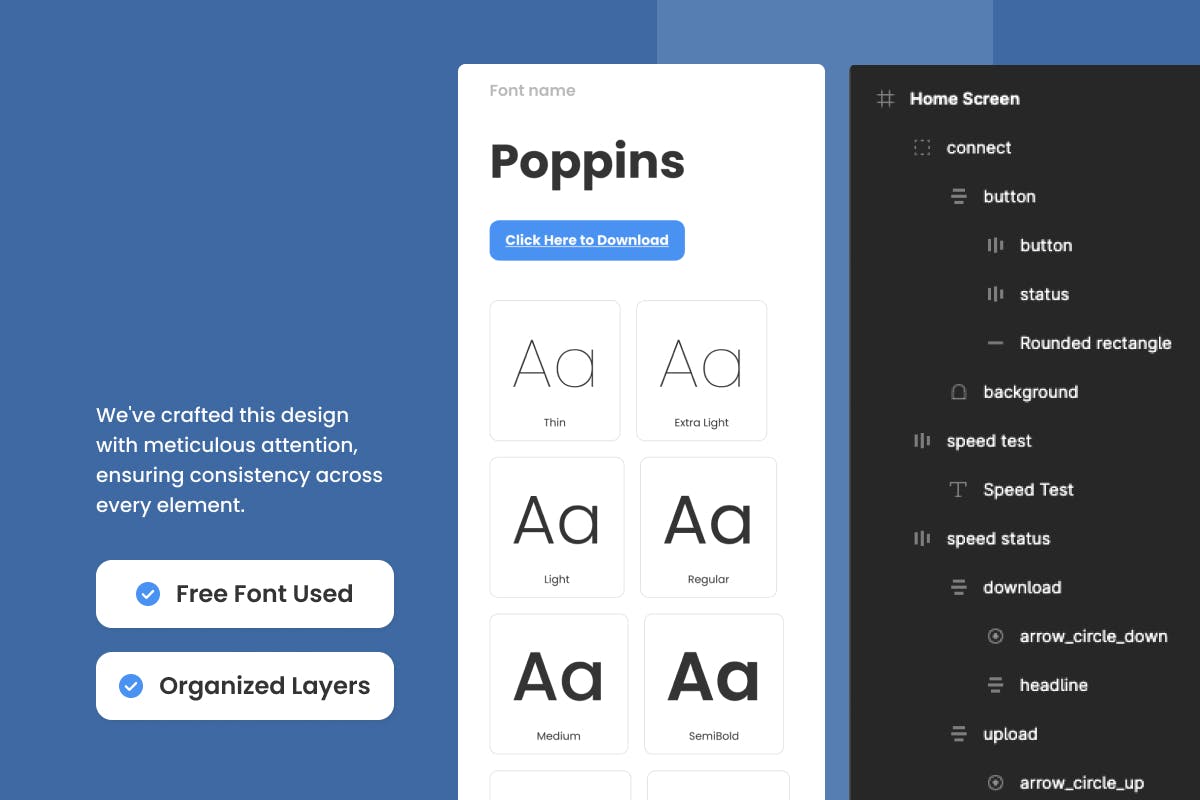Click the dashed group icon beside connect

point(922,148)
